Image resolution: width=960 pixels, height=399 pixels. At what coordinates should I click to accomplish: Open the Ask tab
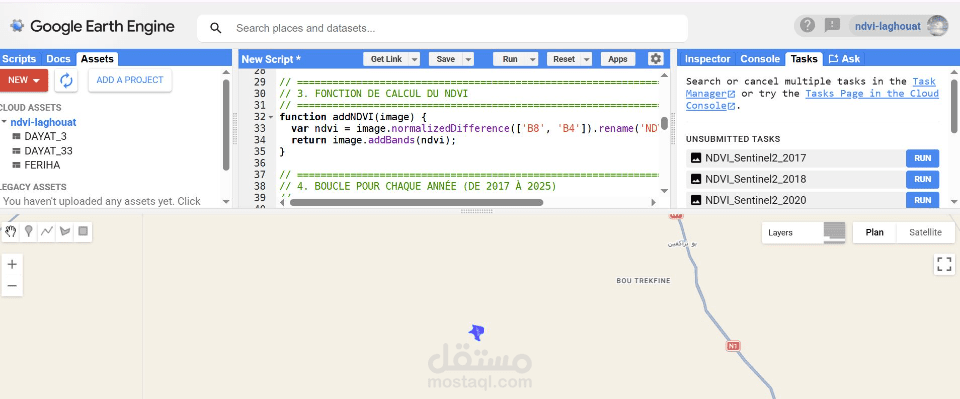(x=844, y=59)
